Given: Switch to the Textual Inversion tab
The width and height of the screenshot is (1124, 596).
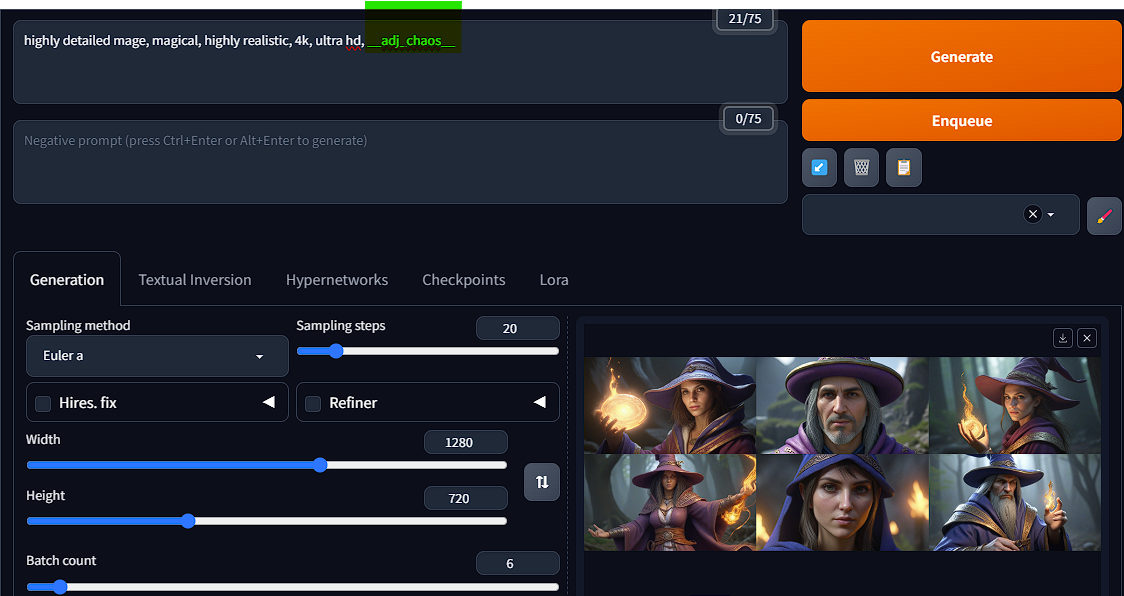Looking at the screenshot, I should point(195,280).
